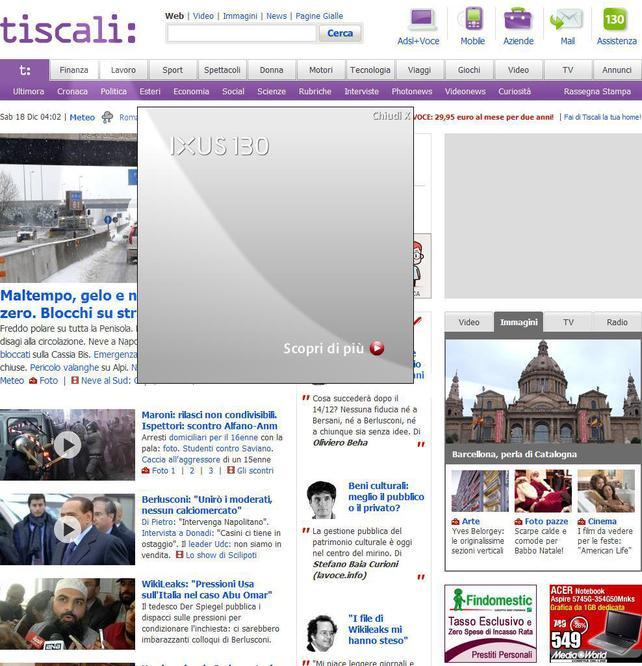The image size is (642, 666).
Task: Open the Annunci tab
Action: [x=617, y=70]
